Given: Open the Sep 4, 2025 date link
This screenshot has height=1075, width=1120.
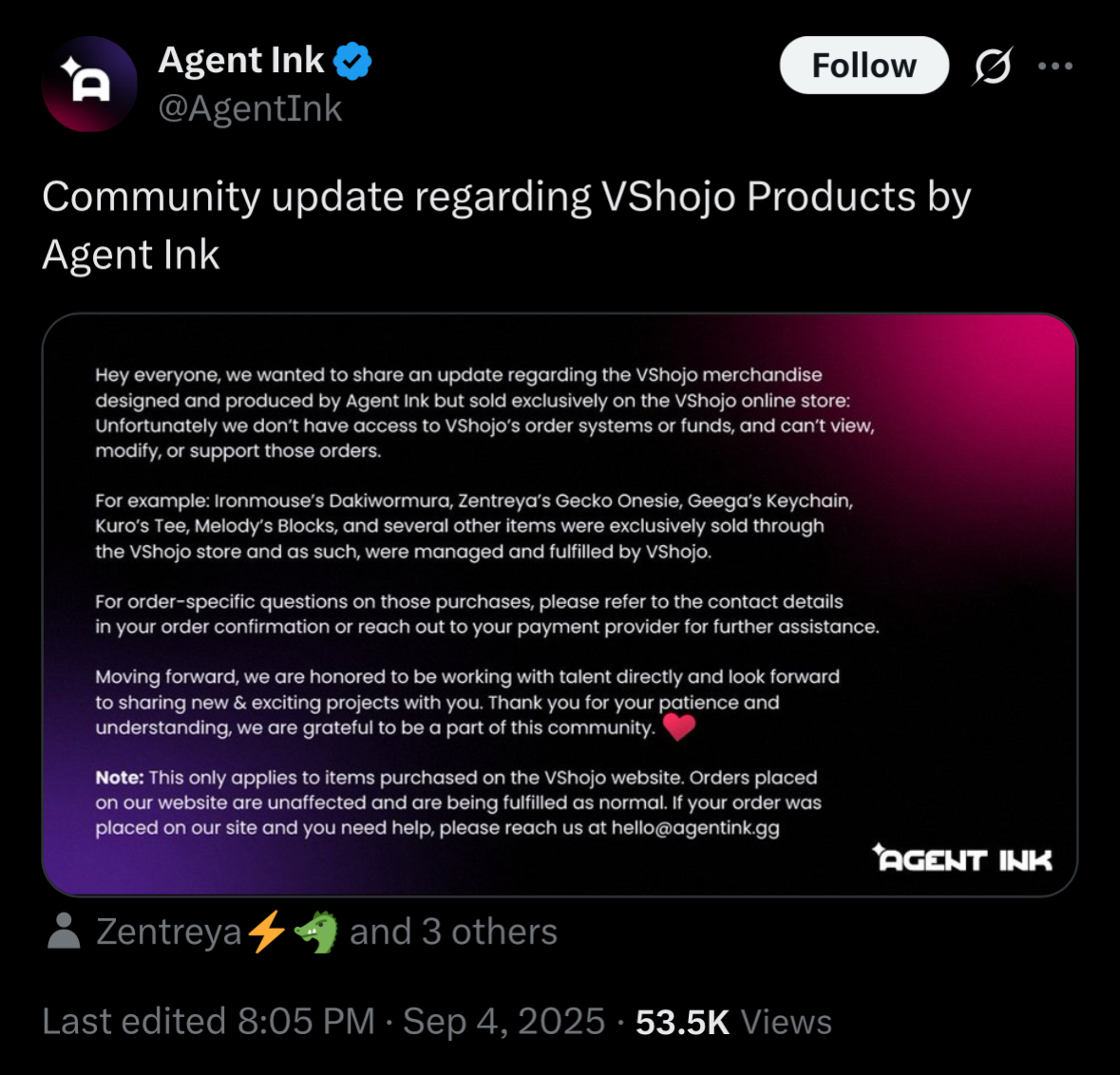Looking at the screenshot, I should click(503, 1021).
